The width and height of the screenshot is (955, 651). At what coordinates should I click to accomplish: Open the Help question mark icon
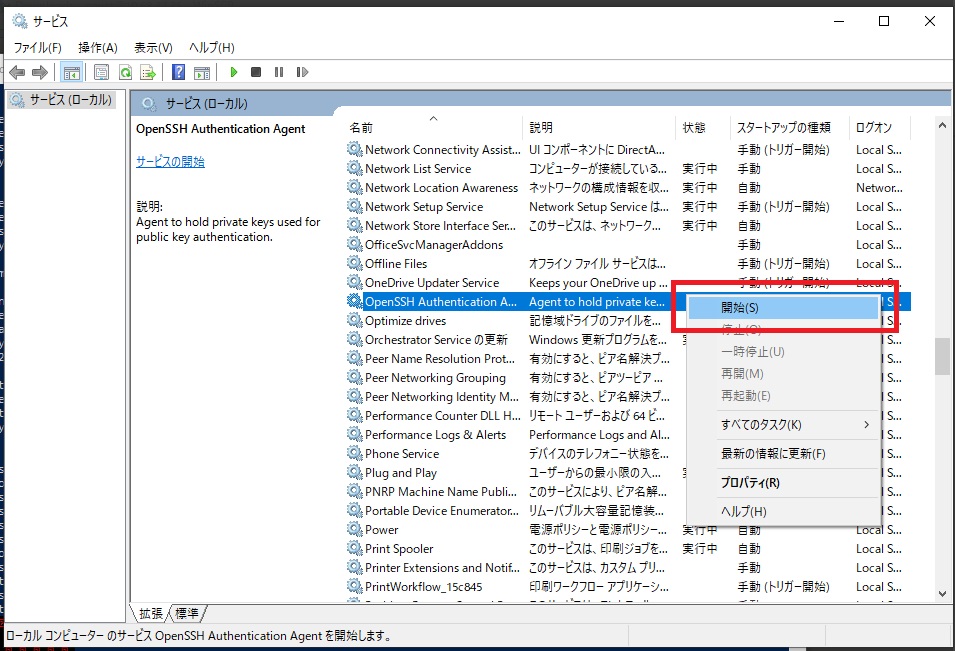pos(178,72)
